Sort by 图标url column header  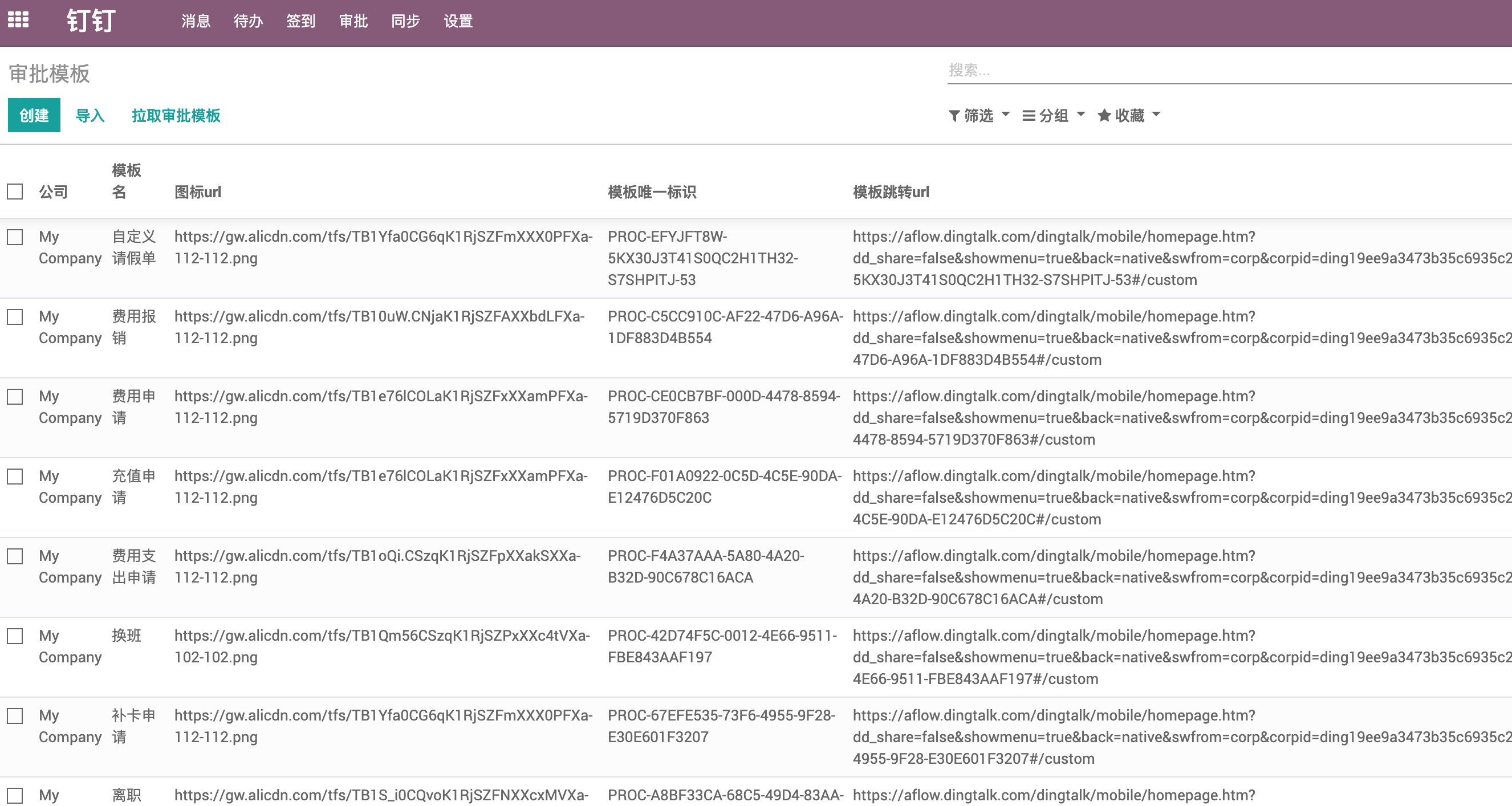(x=198, y=192)
